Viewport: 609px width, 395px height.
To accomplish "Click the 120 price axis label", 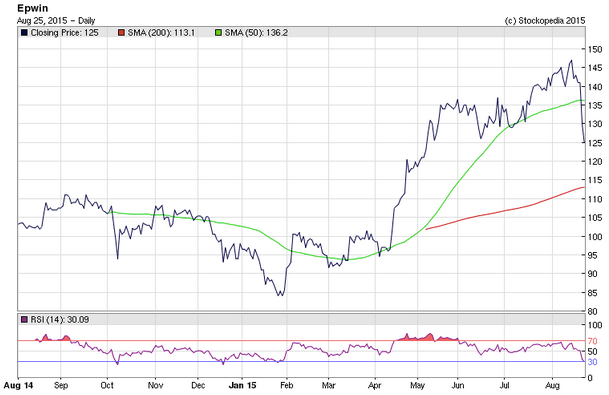I will (x=595, y=162).
